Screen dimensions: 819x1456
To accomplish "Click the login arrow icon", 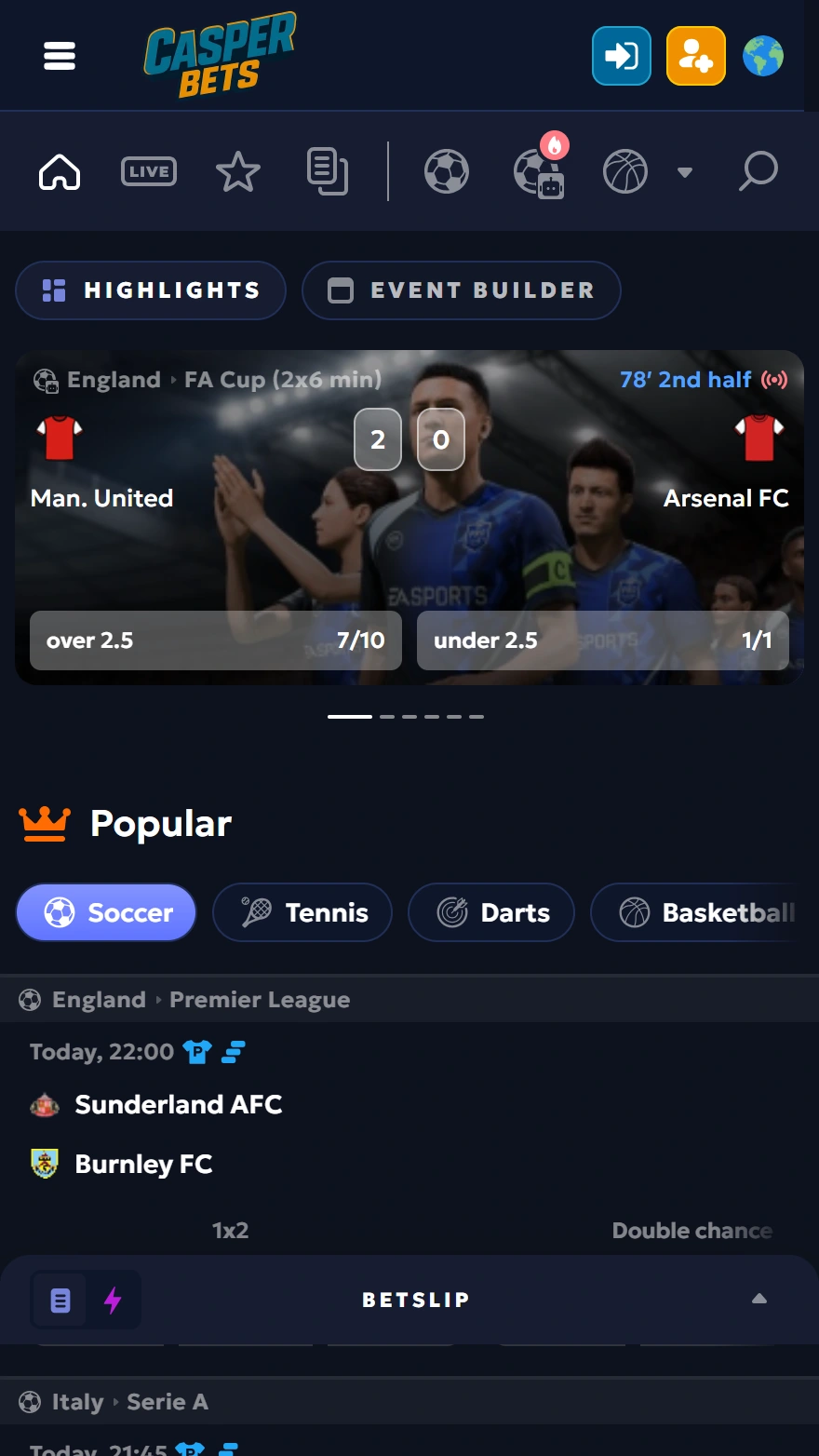I will [x=622, y=56].
